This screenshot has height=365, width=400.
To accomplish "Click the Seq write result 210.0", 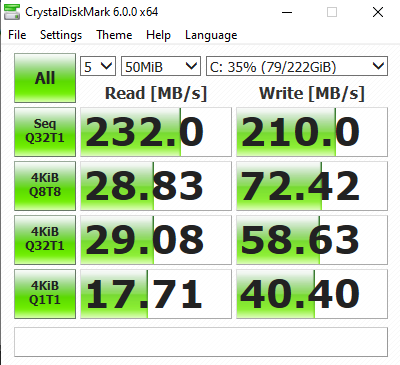I will [x=312, y=132].
